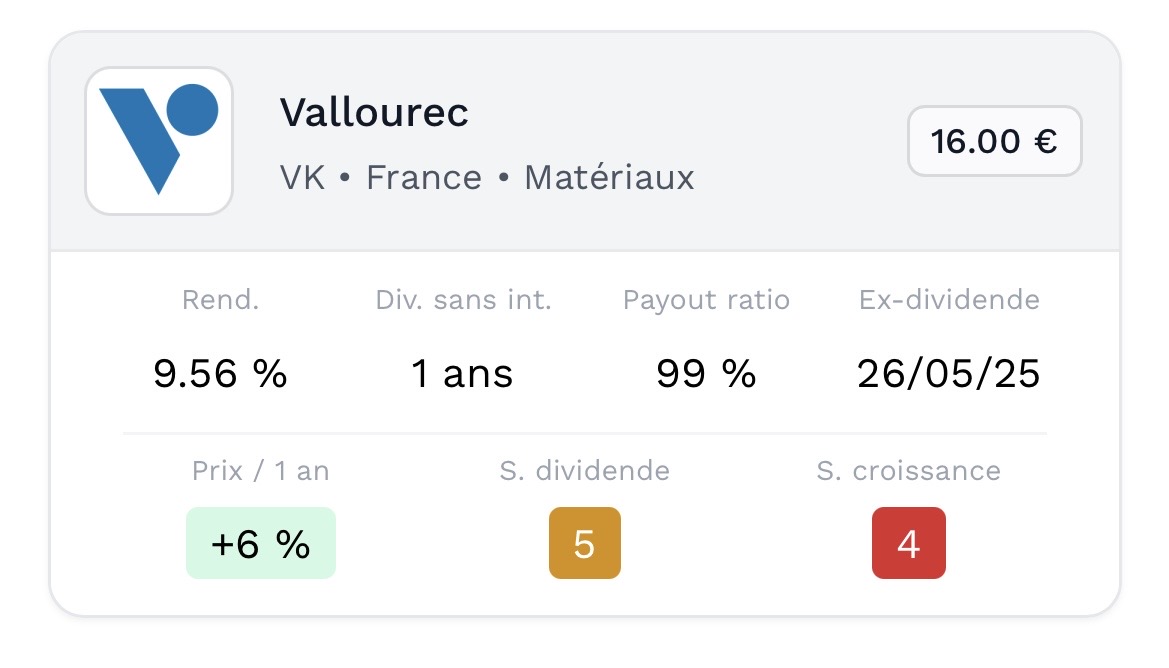Image resolution: width=1169 pixels, height=668 pixels.
Task: Click the Rend. column label
Action: [220, 300]
